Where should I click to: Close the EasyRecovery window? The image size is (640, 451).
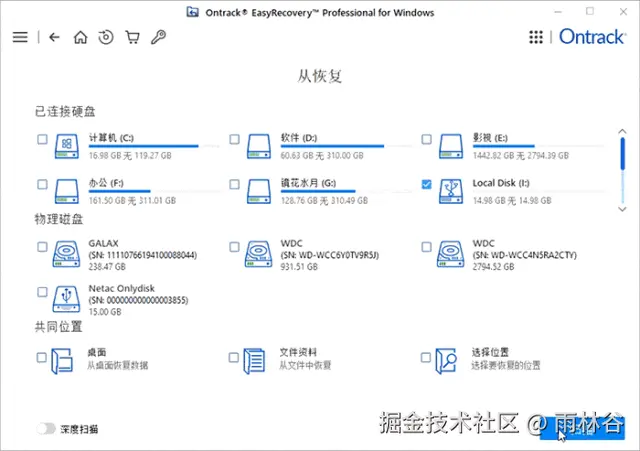pyautogui.click(x=623, y=12)
